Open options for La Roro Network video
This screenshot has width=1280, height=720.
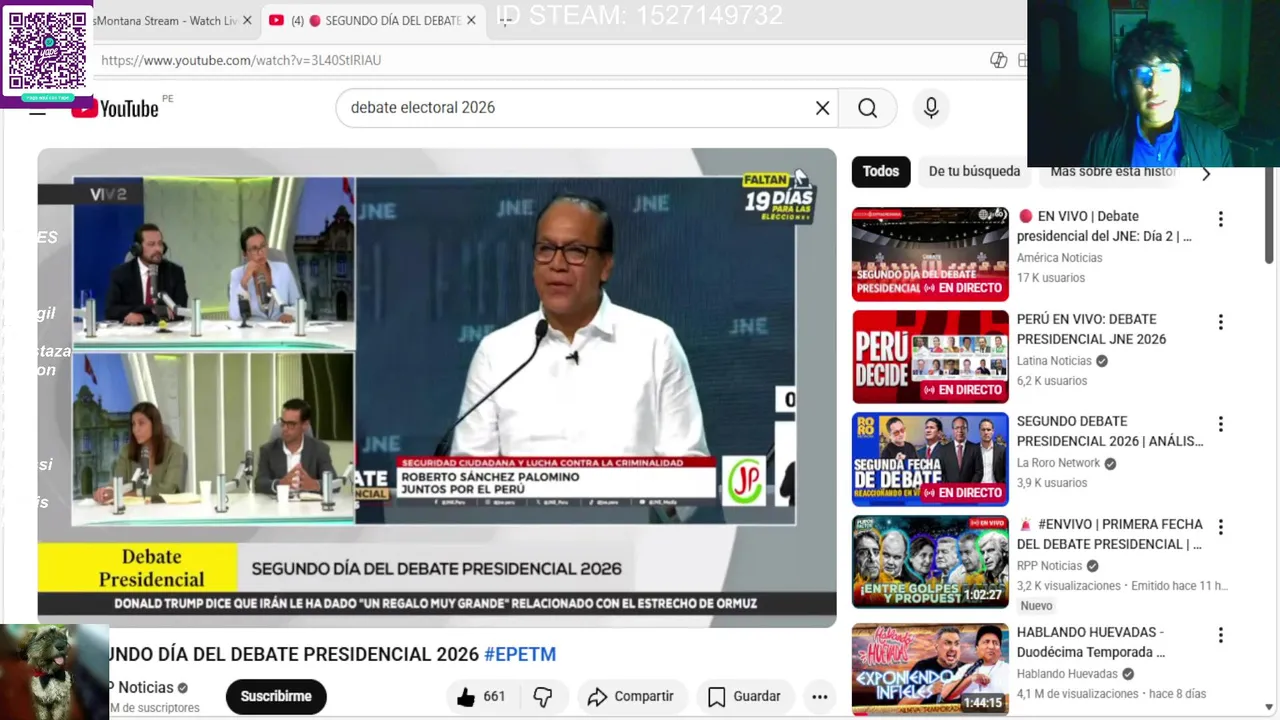pos(1220,424)
